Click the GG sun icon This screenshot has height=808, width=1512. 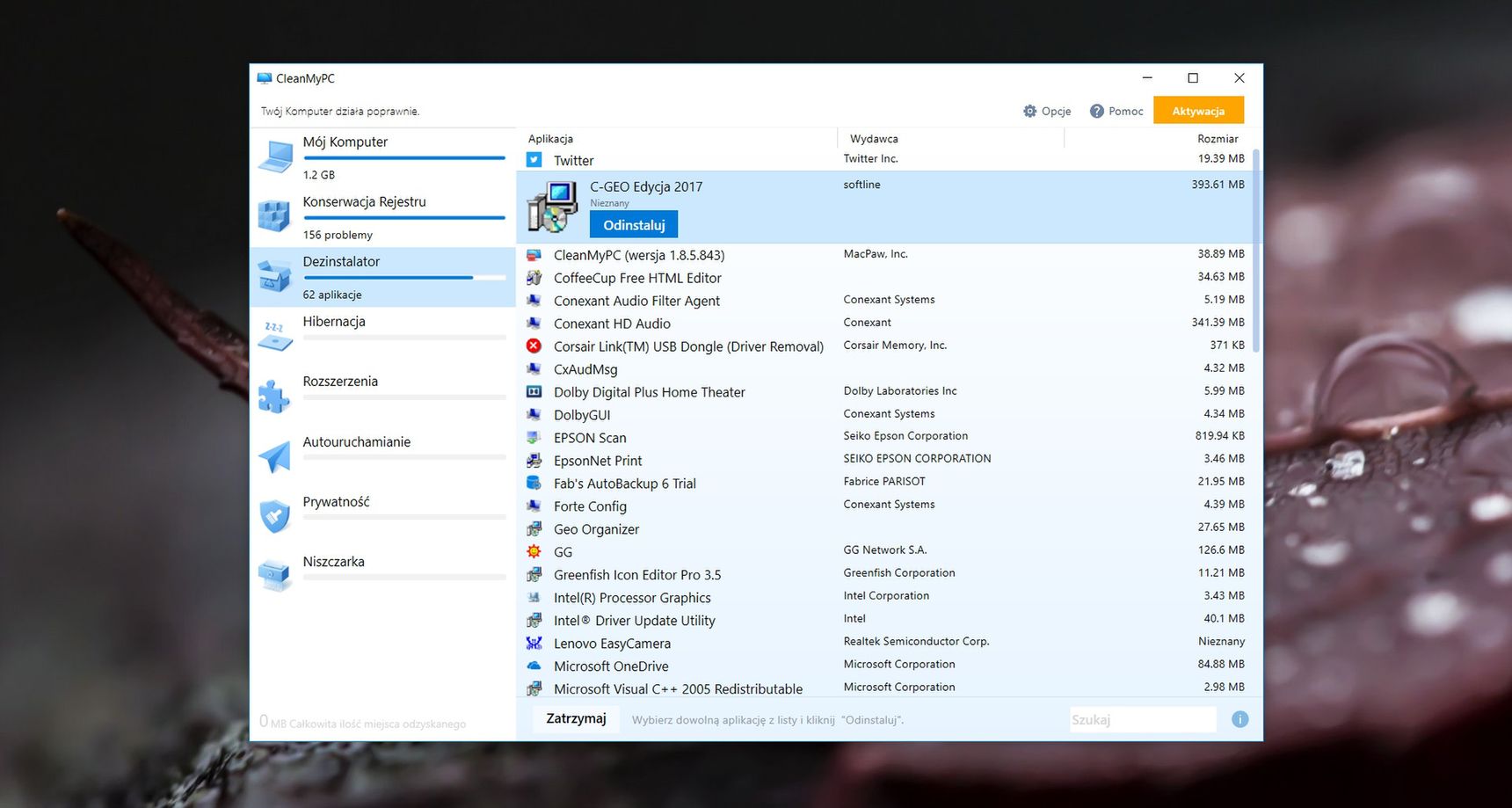pos(534,551)
